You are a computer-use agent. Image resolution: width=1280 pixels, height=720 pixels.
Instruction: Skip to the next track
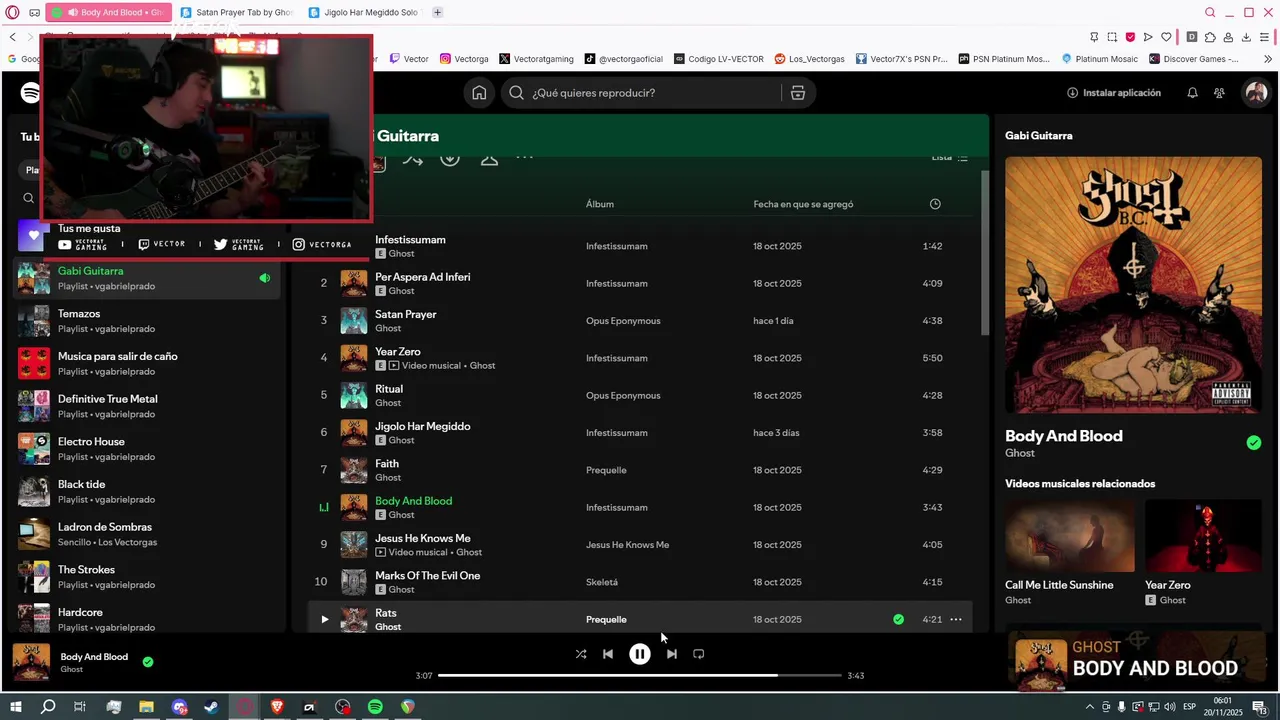671,654
